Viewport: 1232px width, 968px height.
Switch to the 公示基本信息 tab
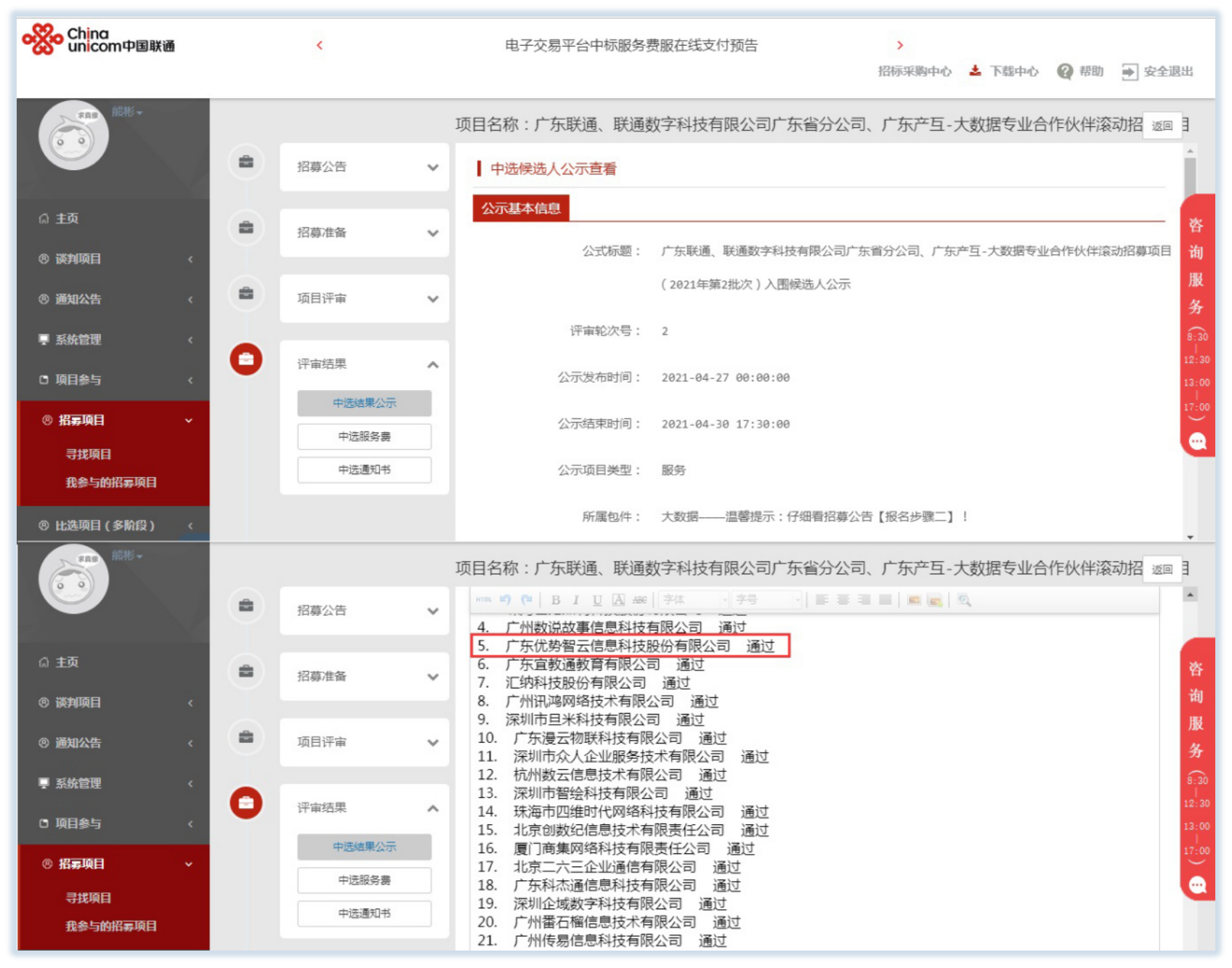(521, 208)
